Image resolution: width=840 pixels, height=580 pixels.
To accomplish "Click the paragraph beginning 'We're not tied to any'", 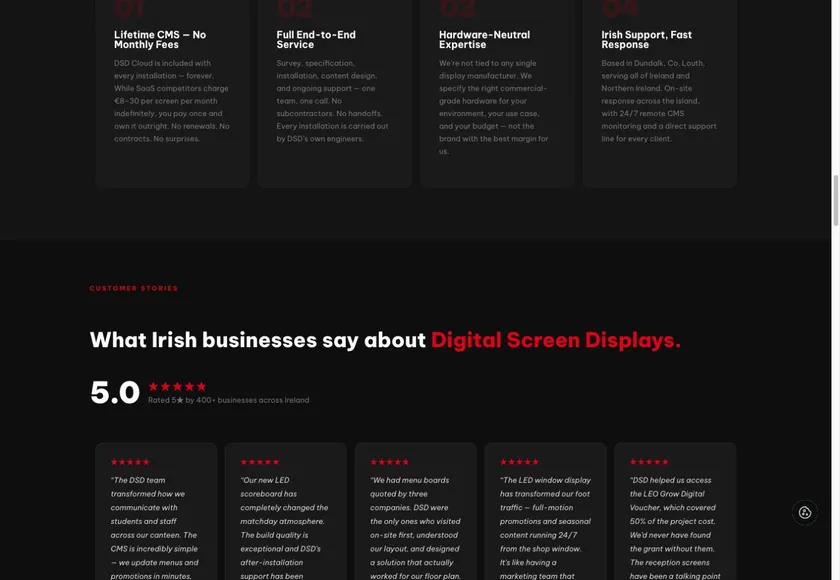I will [493, 107].
